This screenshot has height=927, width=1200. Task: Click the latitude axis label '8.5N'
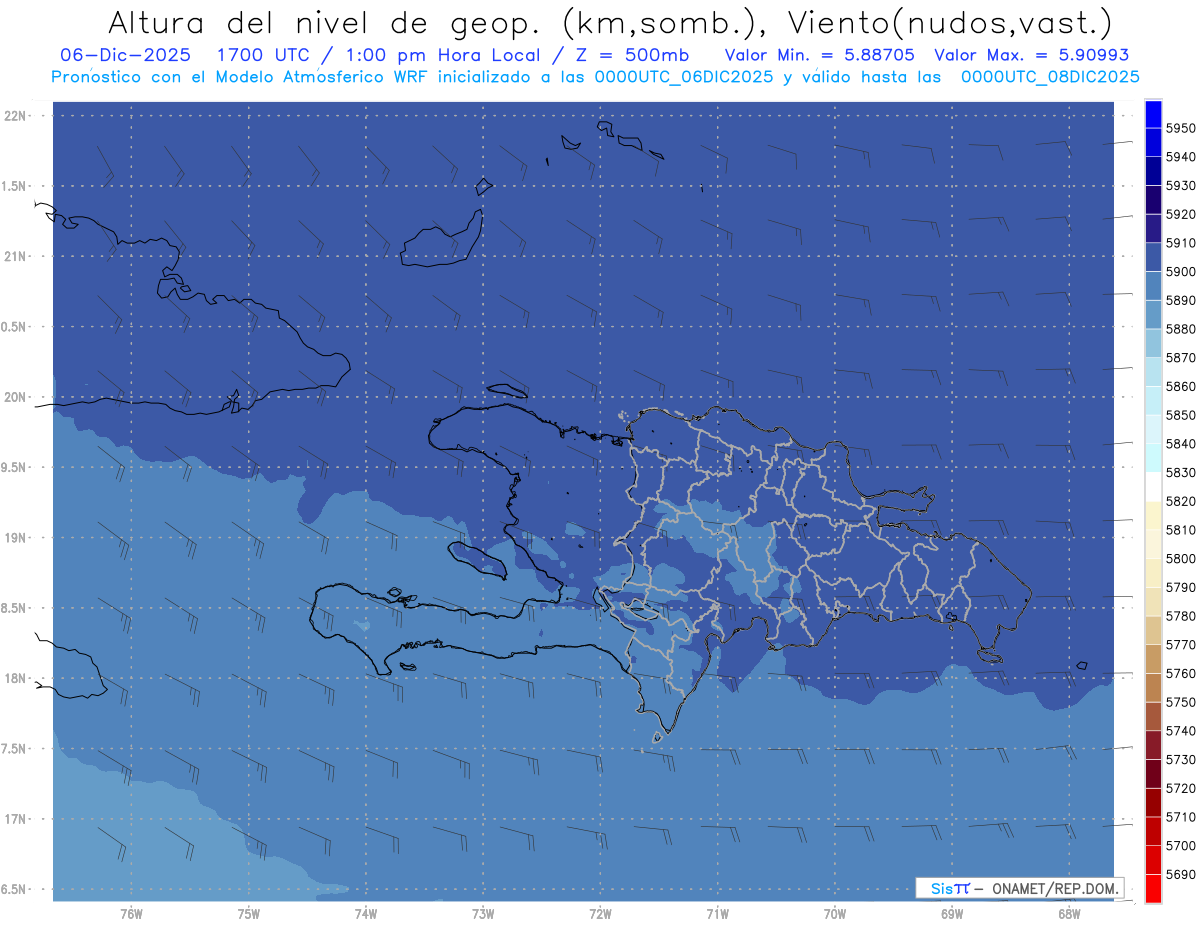tap(14, 608)
